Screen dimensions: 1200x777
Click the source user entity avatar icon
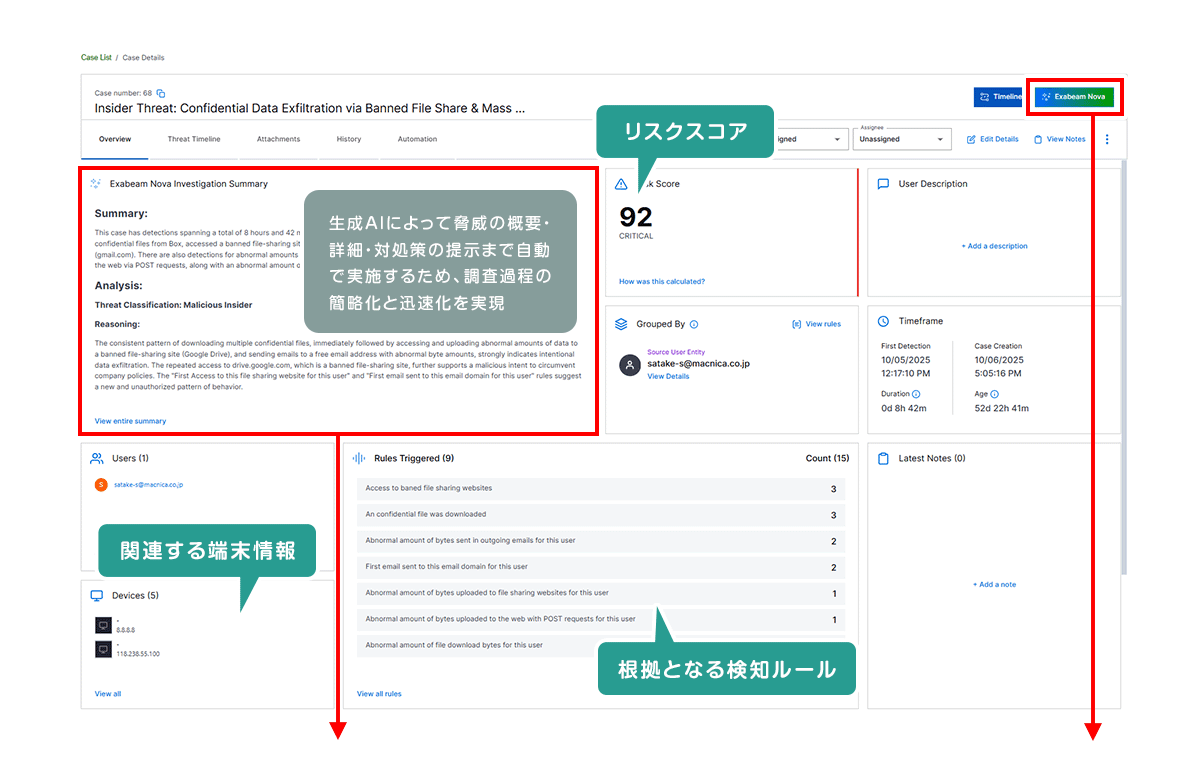(x=629, y=365)
